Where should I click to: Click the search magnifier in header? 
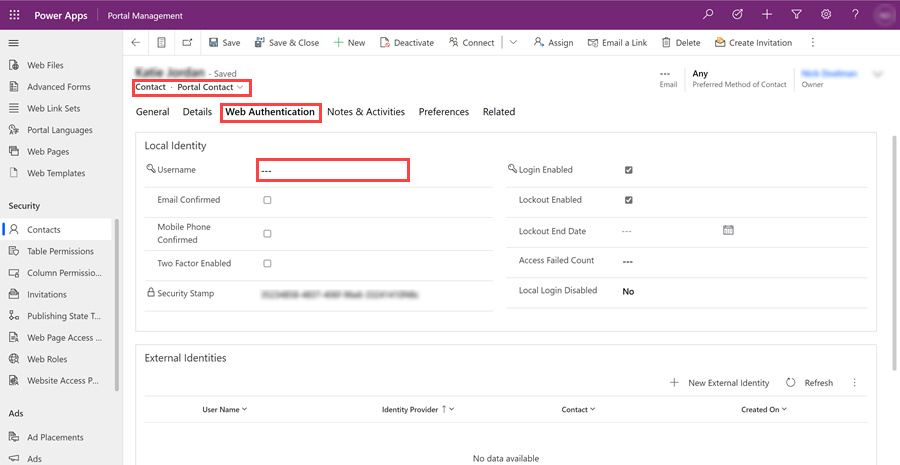708,14
